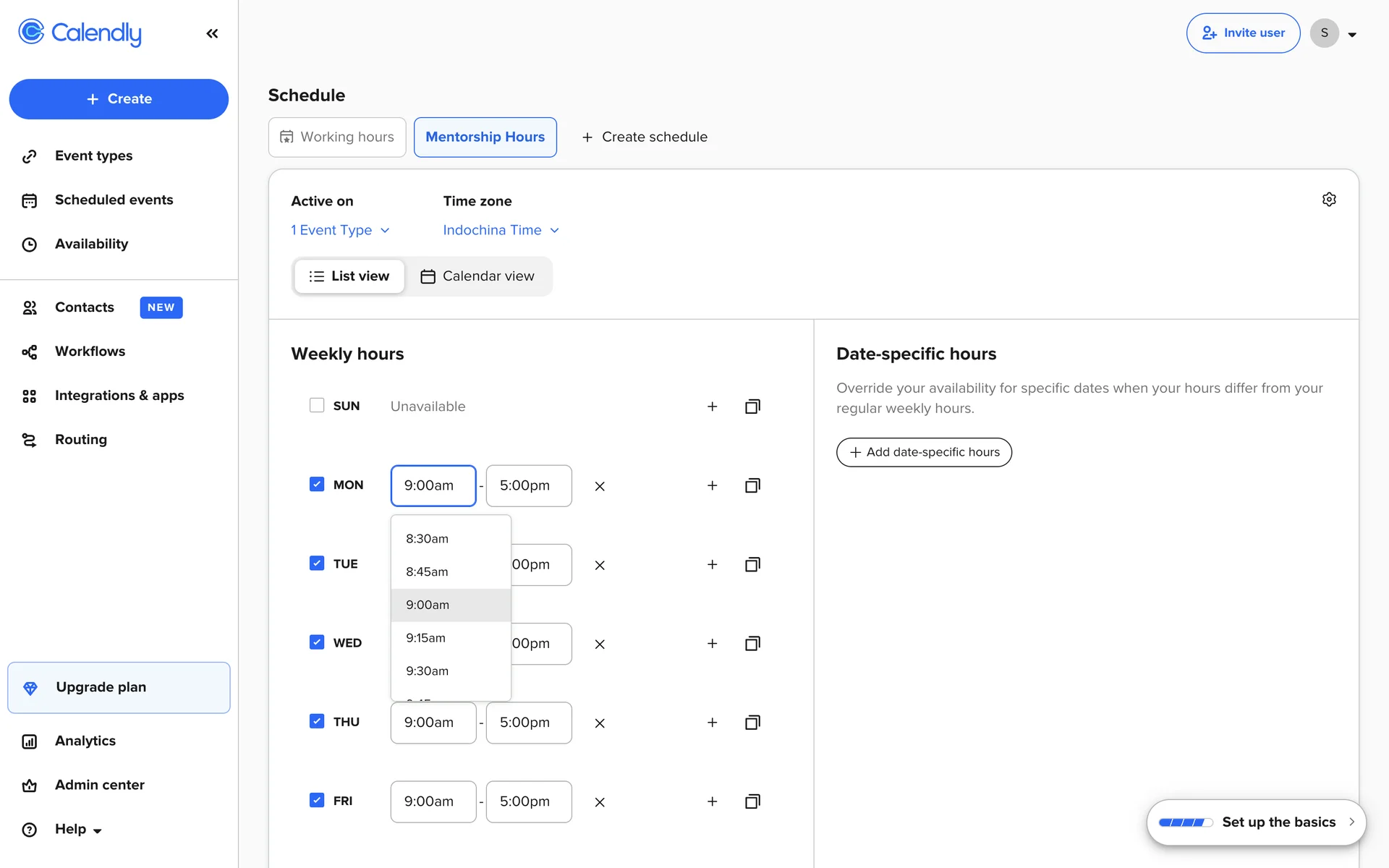Open Indochina Time zone dropdown
1389x868 pixels.
coord(501,230)
